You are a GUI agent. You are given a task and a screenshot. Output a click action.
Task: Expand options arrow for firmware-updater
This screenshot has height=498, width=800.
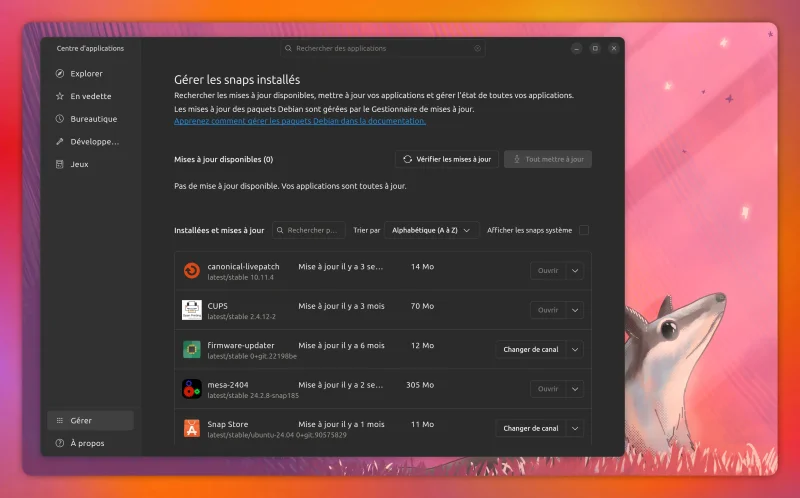tap(575, 350)
